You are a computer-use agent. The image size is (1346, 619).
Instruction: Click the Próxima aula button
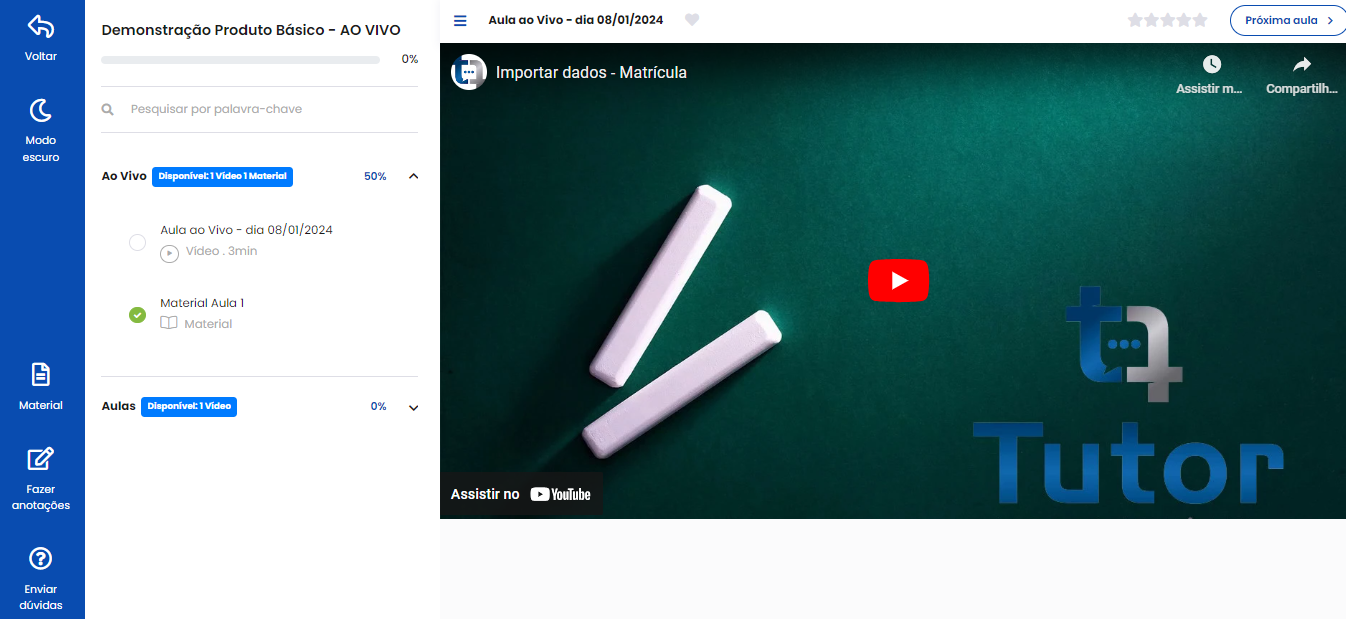tap(1289, 20)
